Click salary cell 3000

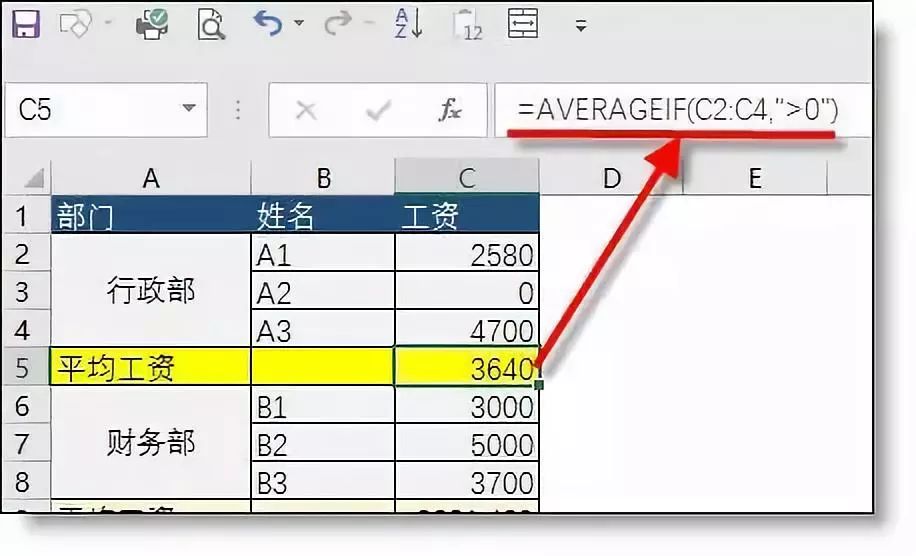[467, 406]
